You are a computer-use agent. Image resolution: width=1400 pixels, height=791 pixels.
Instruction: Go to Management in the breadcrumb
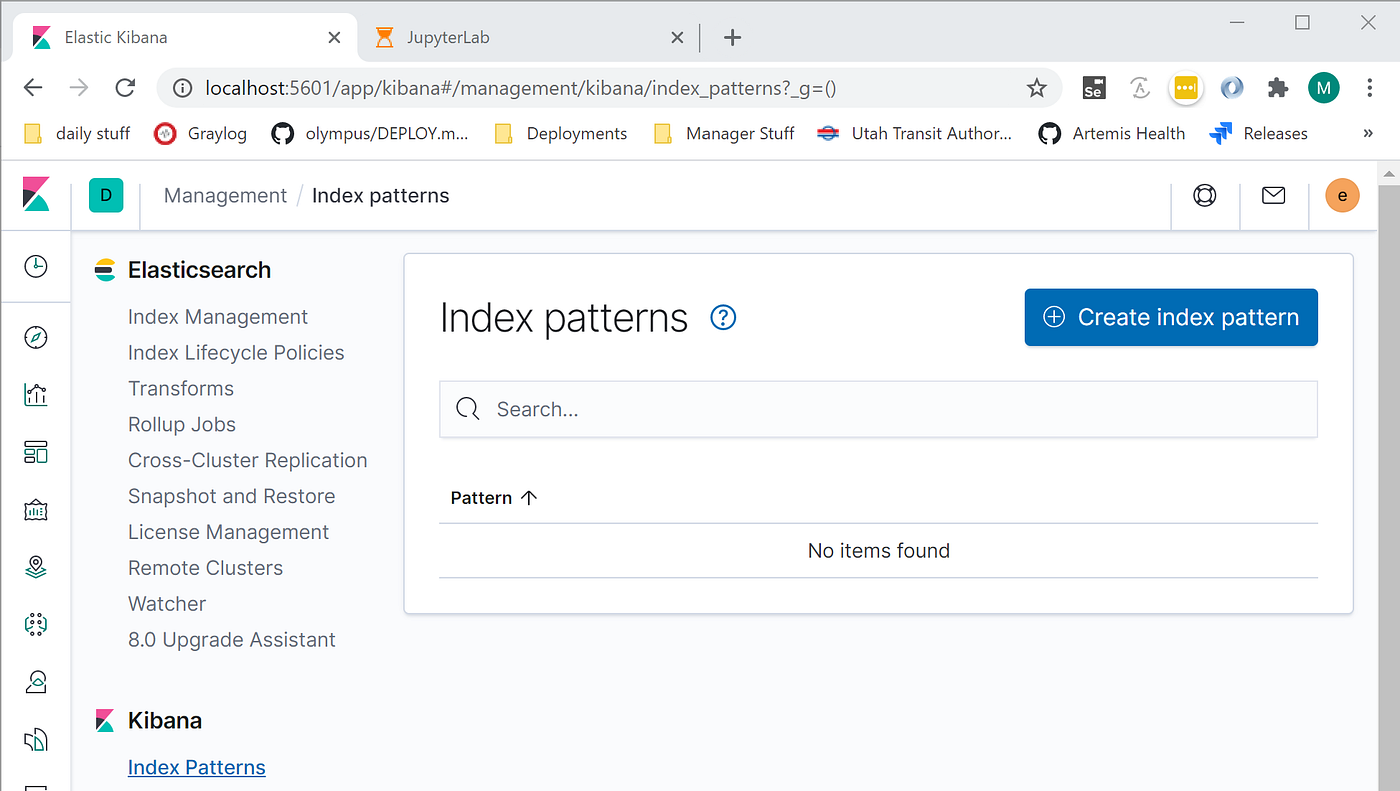(x=225, y=196)
